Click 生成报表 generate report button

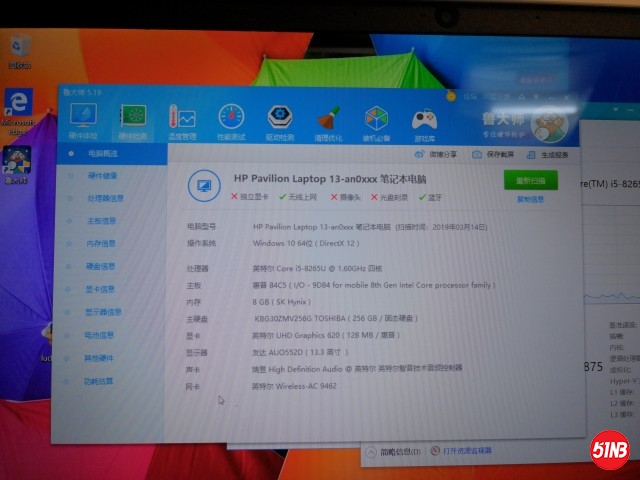click(548, 156)
